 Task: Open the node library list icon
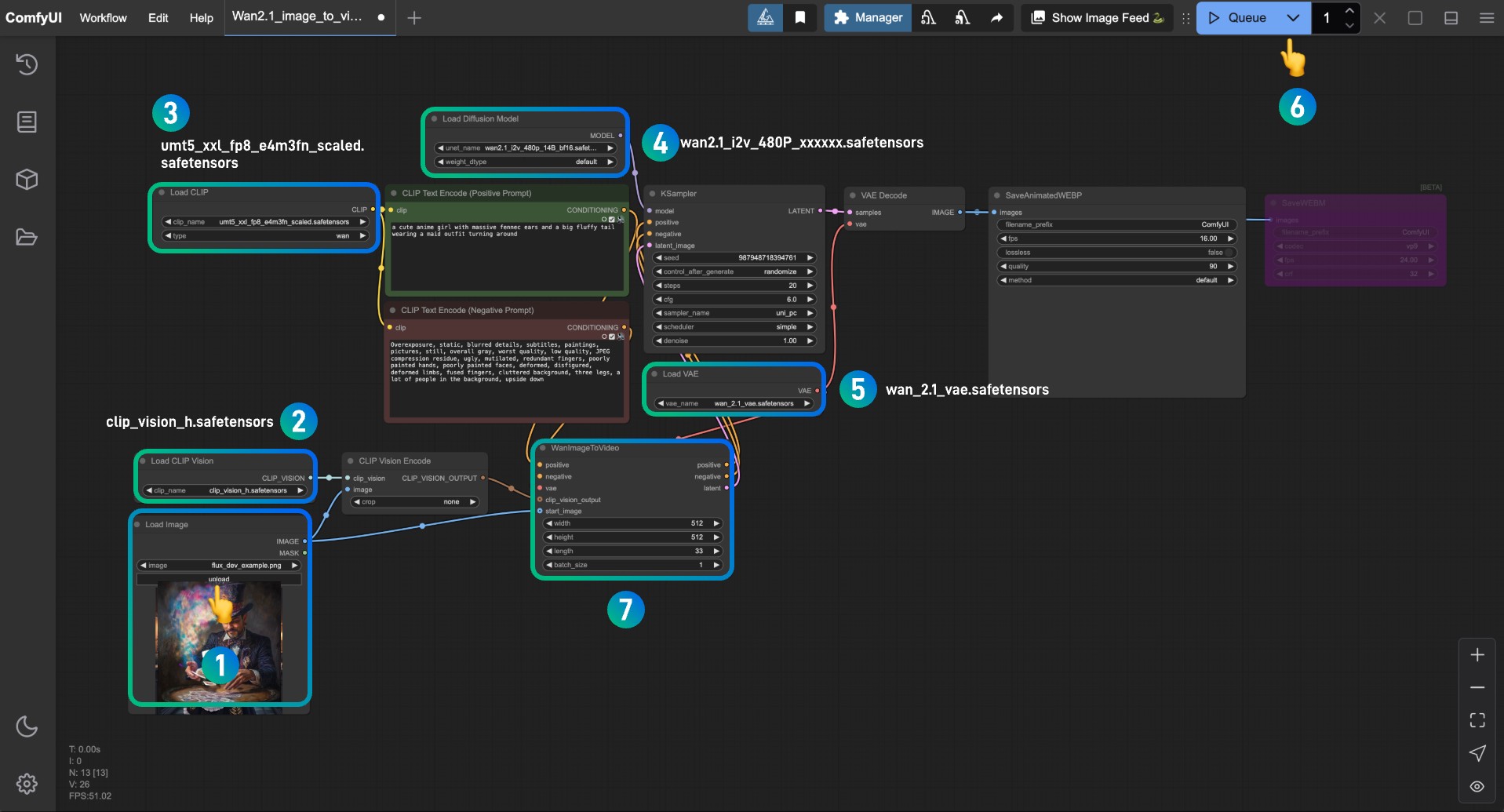pyautogui.click(x=27, y=122)
